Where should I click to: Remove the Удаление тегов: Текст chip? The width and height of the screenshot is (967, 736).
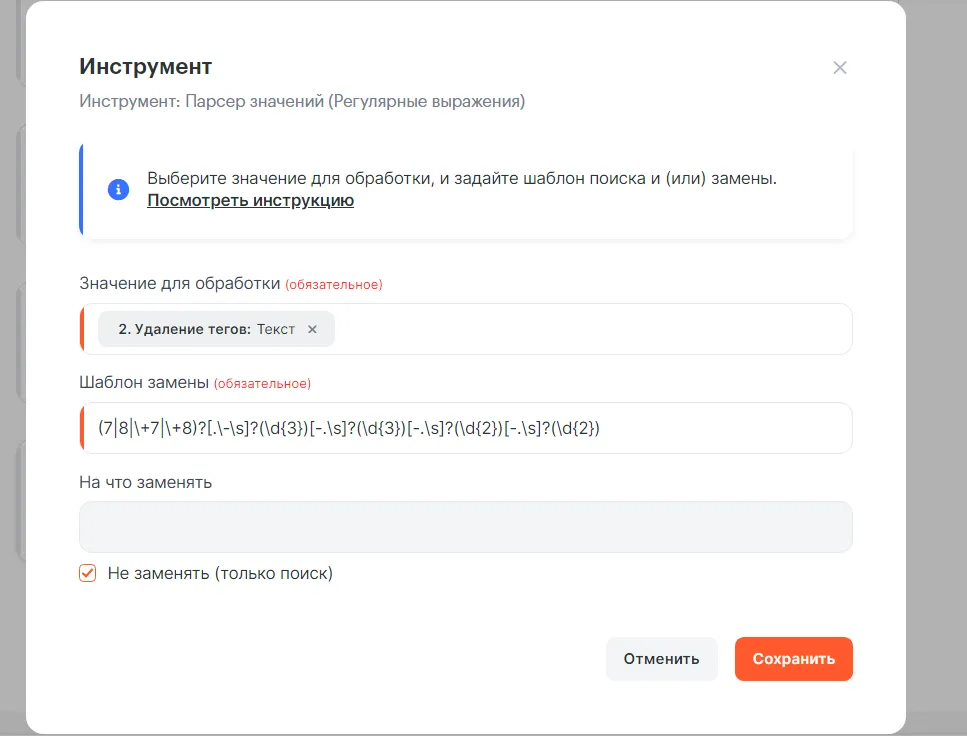click(x=312, y=329)
